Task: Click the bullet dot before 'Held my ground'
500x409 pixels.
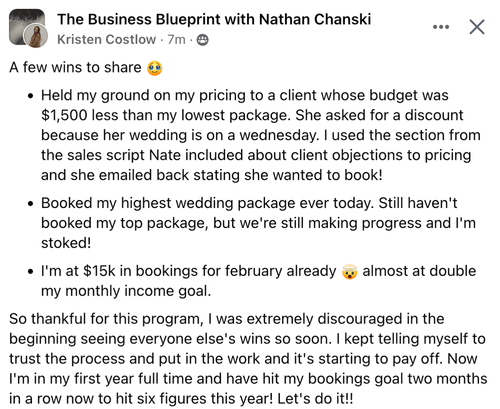Action: [x=31, y=96]
